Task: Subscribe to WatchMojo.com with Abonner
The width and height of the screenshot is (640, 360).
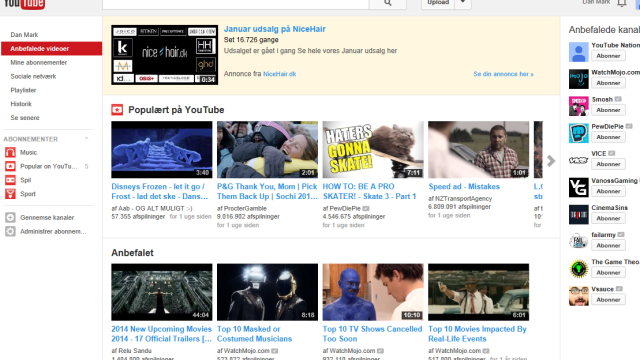Action: tap(608, 83)
